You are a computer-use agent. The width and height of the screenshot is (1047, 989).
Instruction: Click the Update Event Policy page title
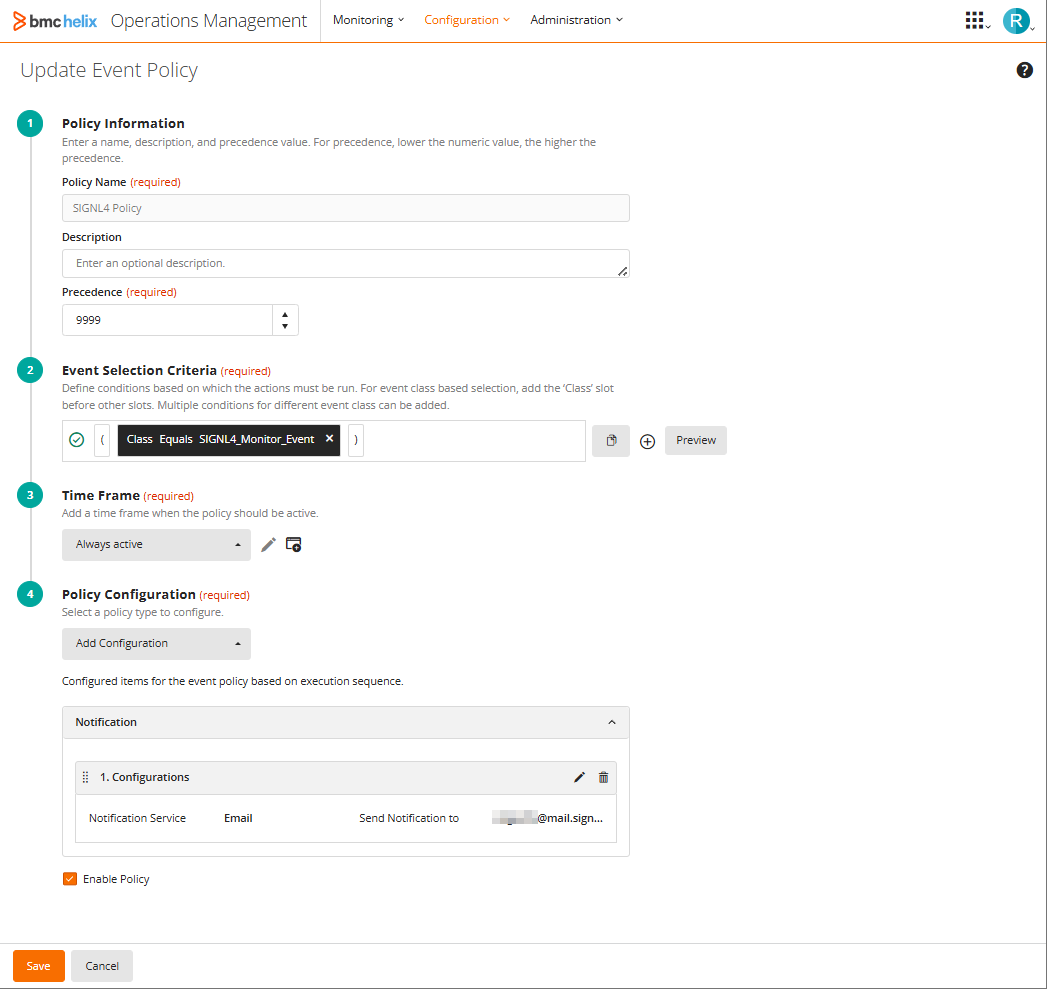click(109, 70)
